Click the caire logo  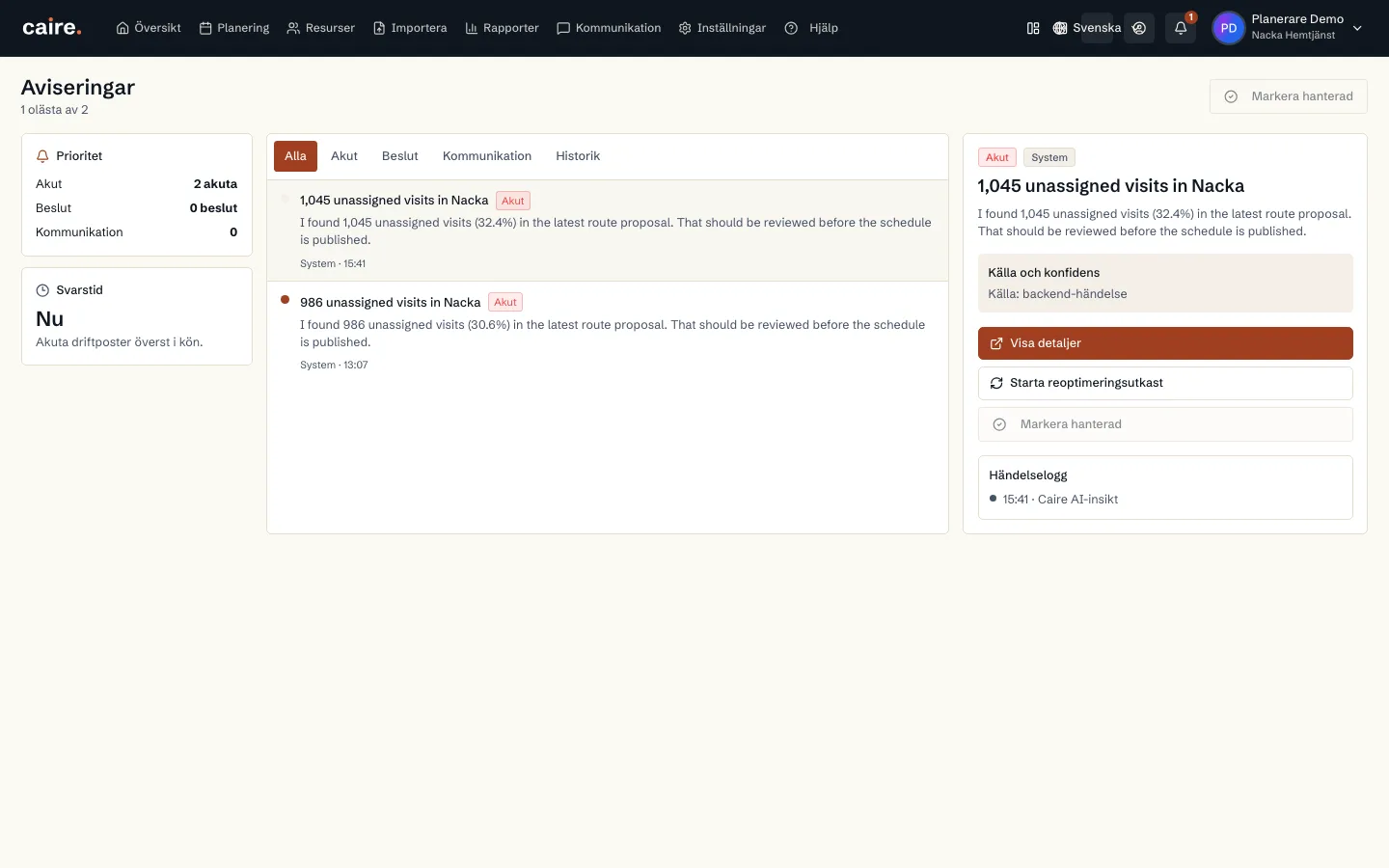[52, 27]
